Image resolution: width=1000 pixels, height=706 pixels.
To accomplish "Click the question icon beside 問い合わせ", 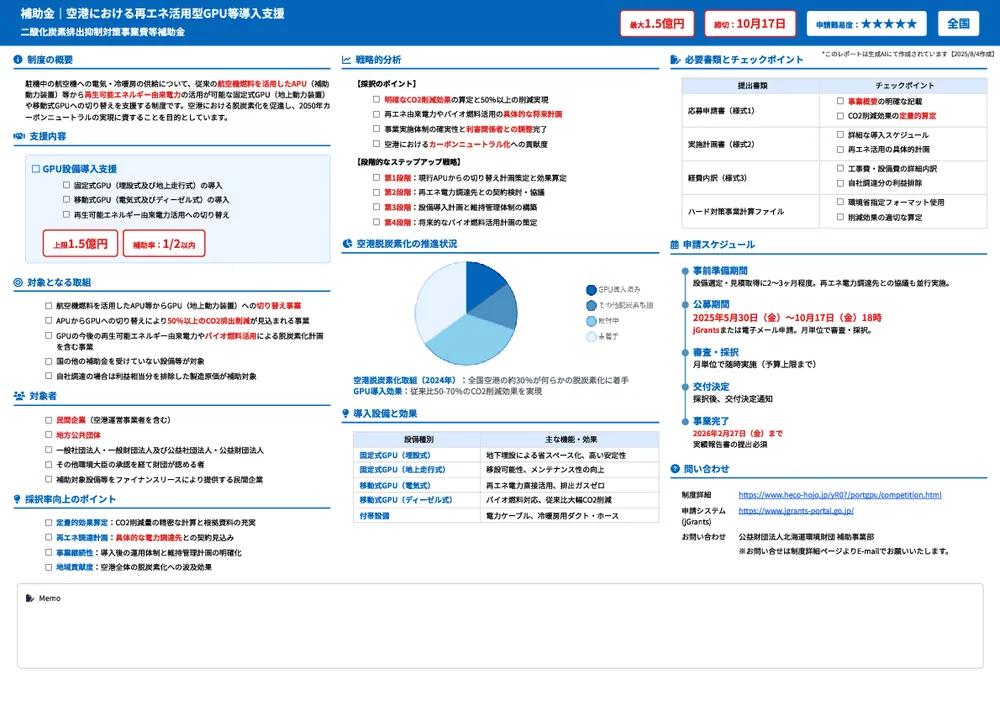I will (675, 469).
